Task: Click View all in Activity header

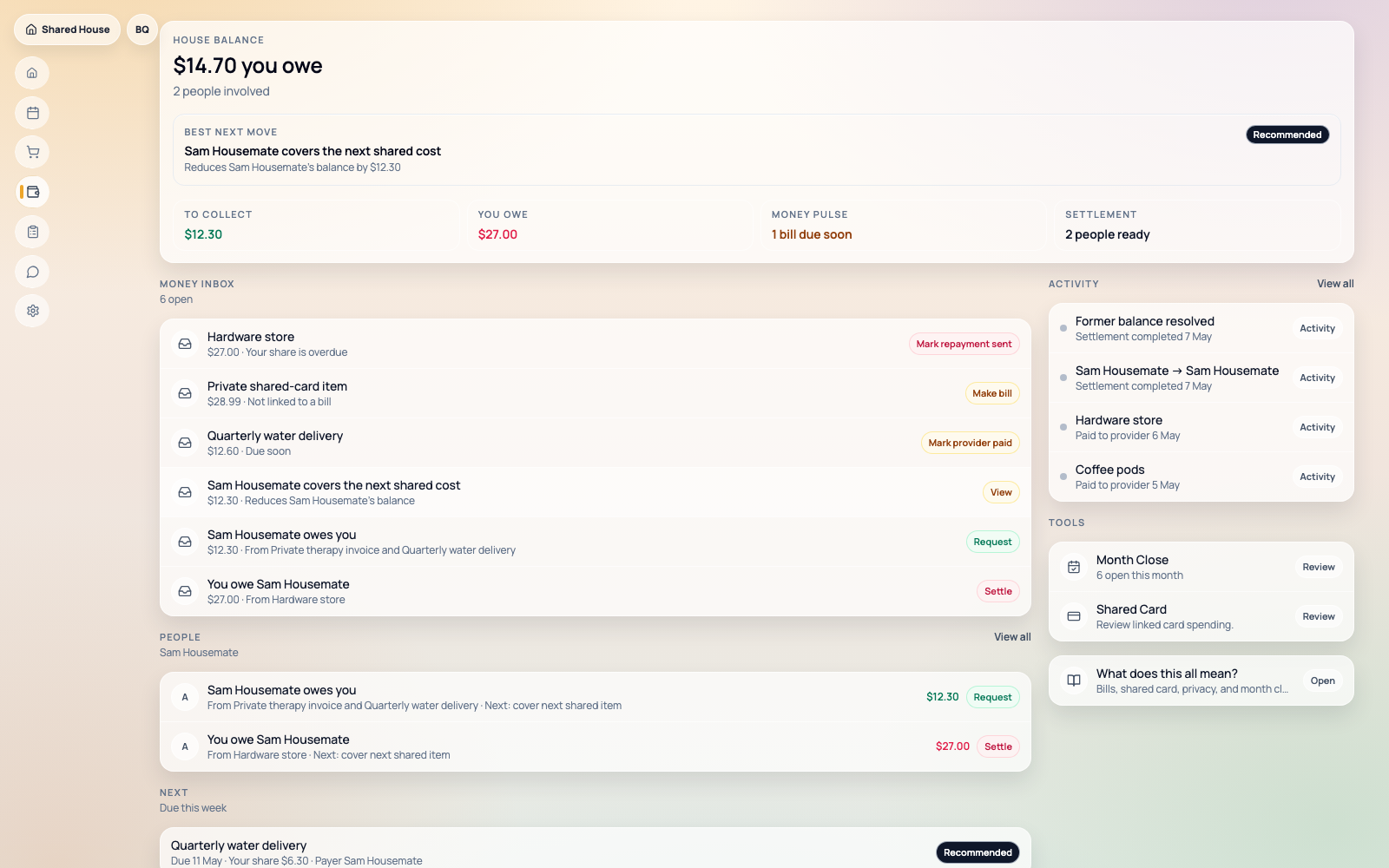Action: (1335, 284)
